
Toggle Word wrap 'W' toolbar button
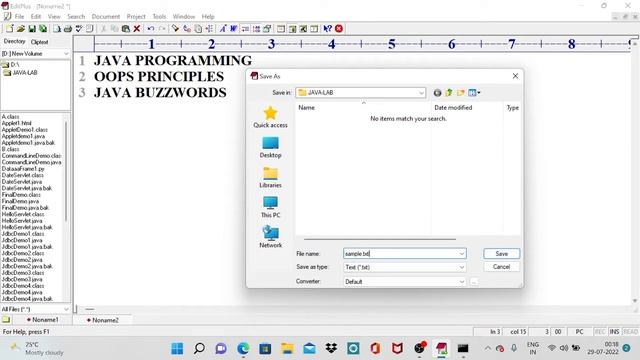click(233, 29)
